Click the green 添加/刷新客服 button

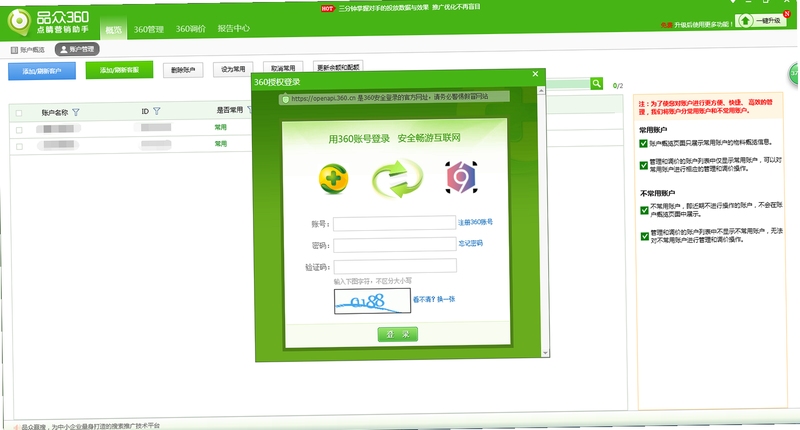(x=119, y=70)
